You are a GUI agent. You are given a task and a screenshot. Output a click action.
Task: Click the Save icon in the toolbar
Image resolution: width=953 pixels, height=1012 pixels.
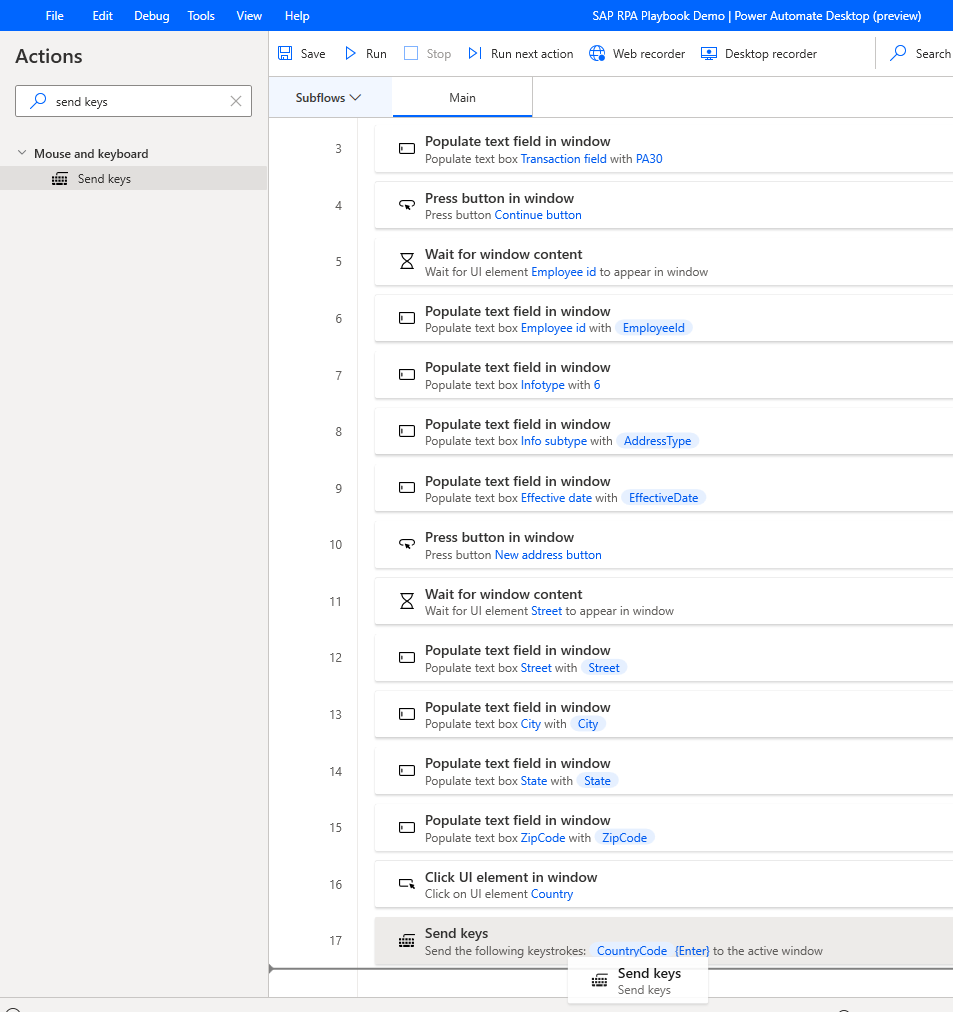[x=285, y=54]
